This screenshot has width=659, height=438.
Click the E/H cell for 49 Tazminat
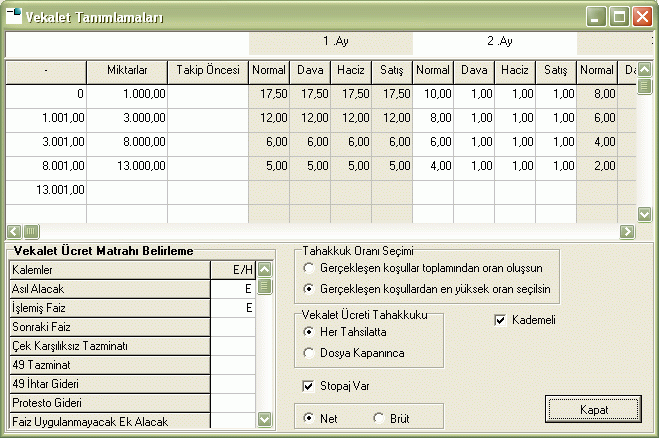(x=233, y=364)
